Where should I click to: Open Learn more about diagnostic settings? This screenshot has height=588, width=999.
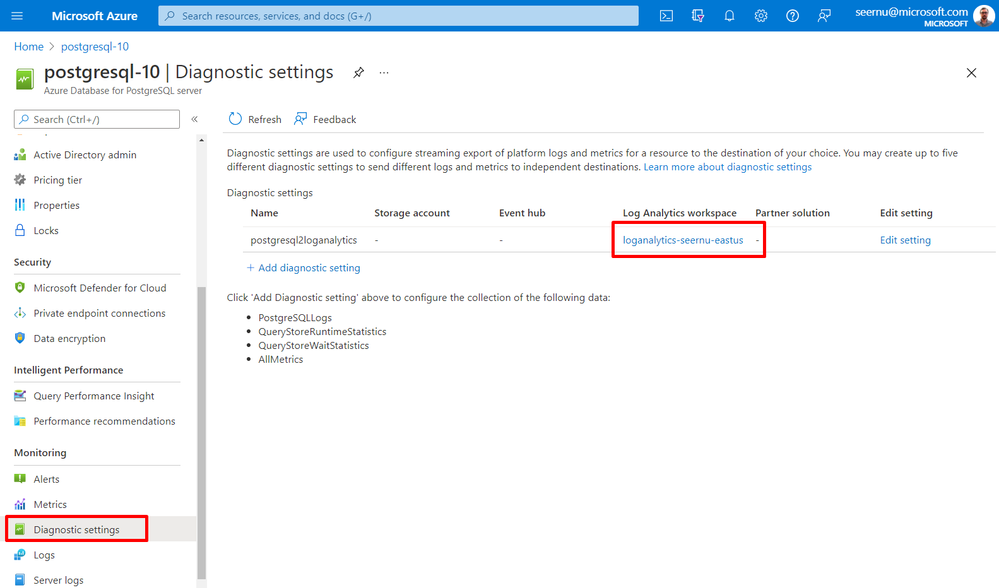(x=728, y=167)
